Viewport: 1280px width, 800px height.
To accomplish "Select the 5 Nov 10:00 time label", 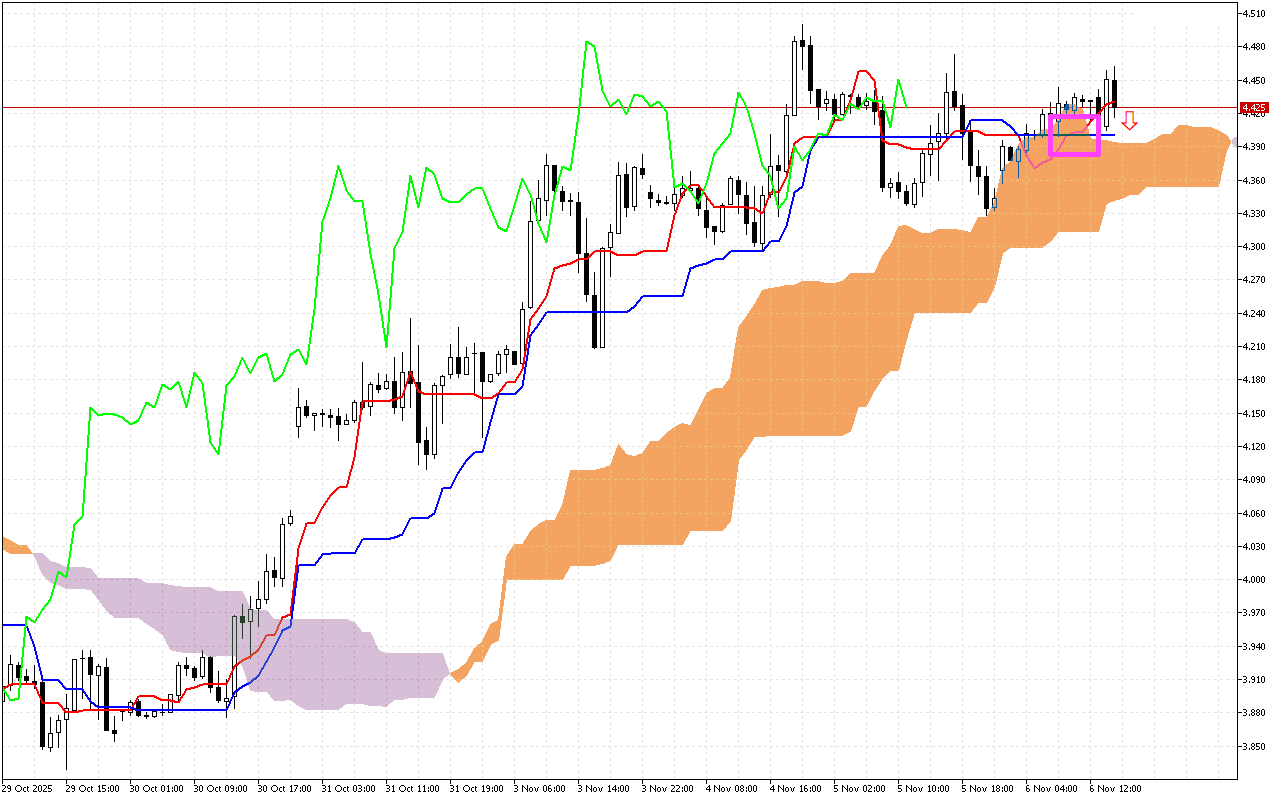I will click(x=924, y=789).
